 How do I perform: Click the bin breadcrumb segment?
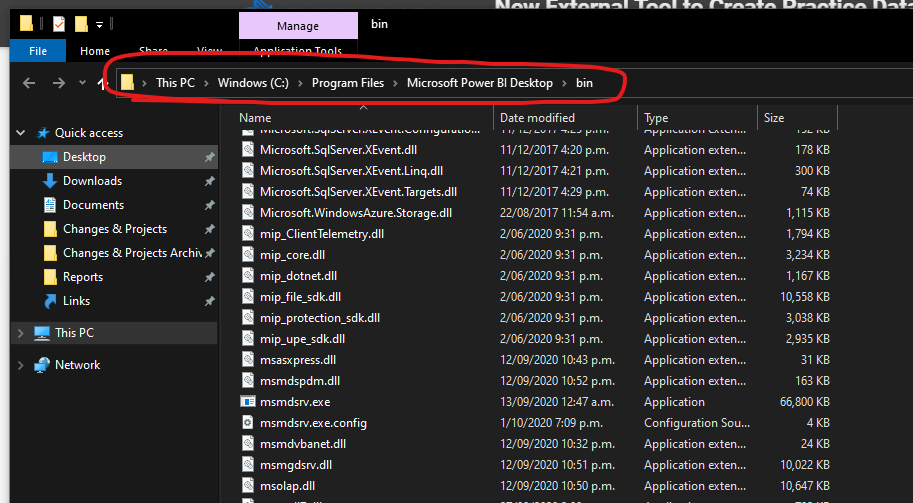pos(585,83)
